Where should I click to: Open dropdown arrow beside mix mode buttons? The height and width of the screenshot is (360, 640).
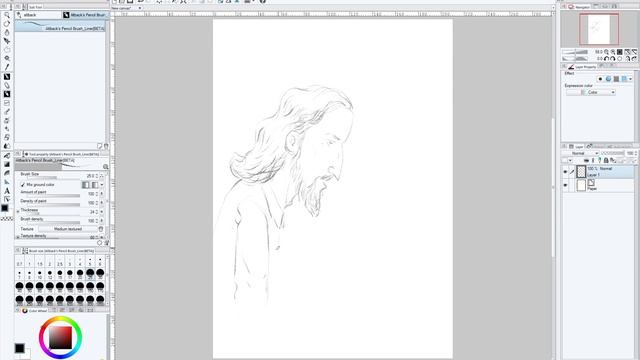click(x=102, y=185)
